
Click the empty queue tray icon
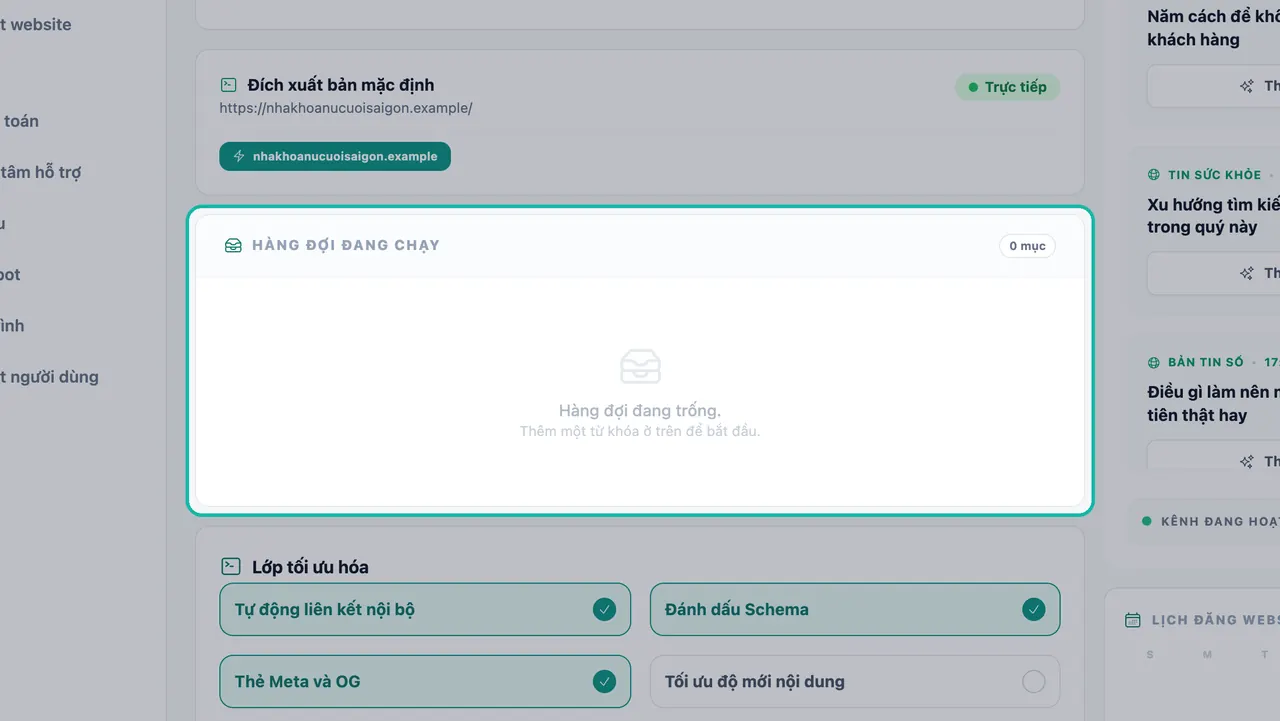(640, 366)
